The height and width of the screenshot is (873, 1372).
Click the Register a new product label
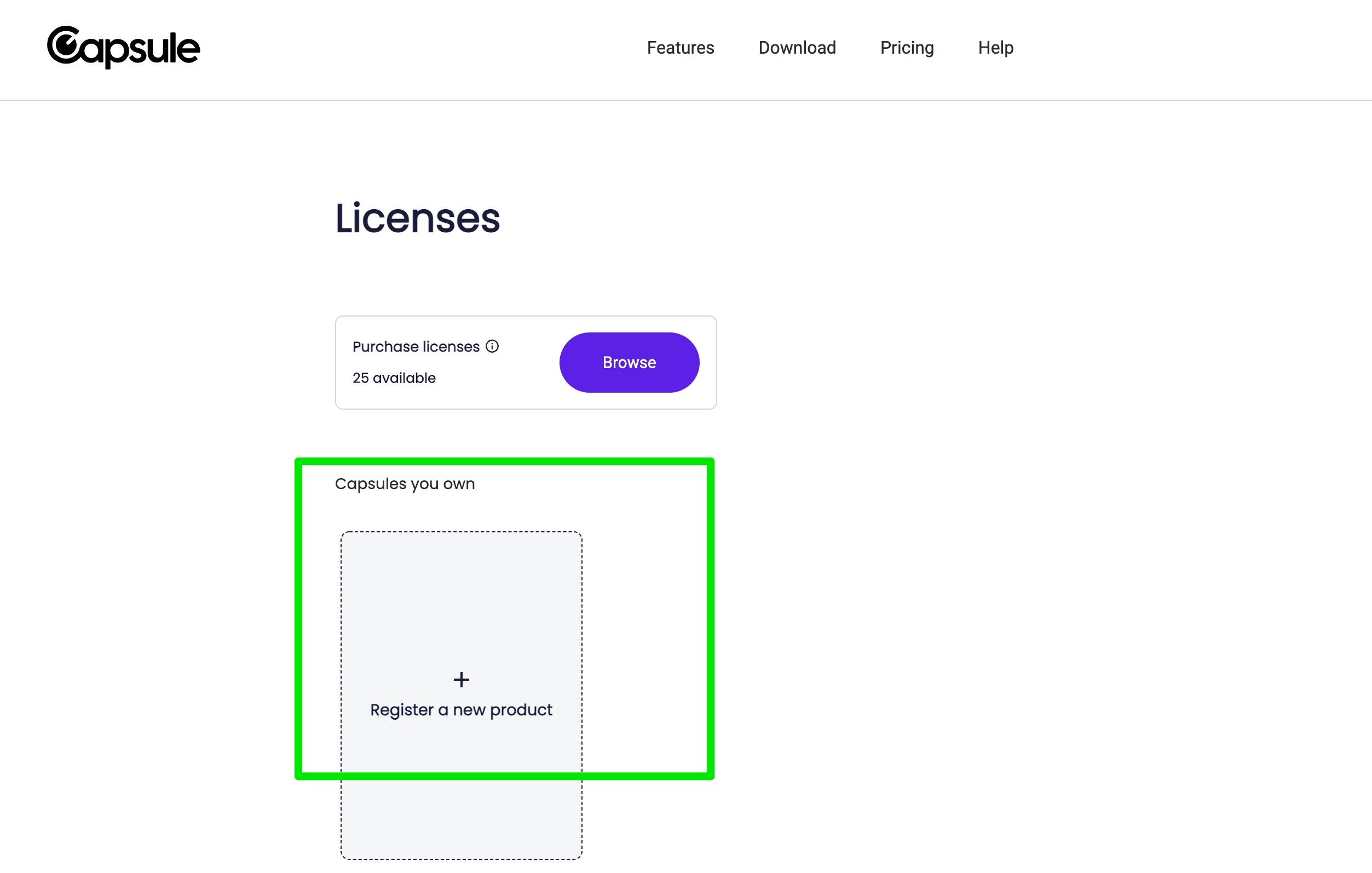coord(461,710)
